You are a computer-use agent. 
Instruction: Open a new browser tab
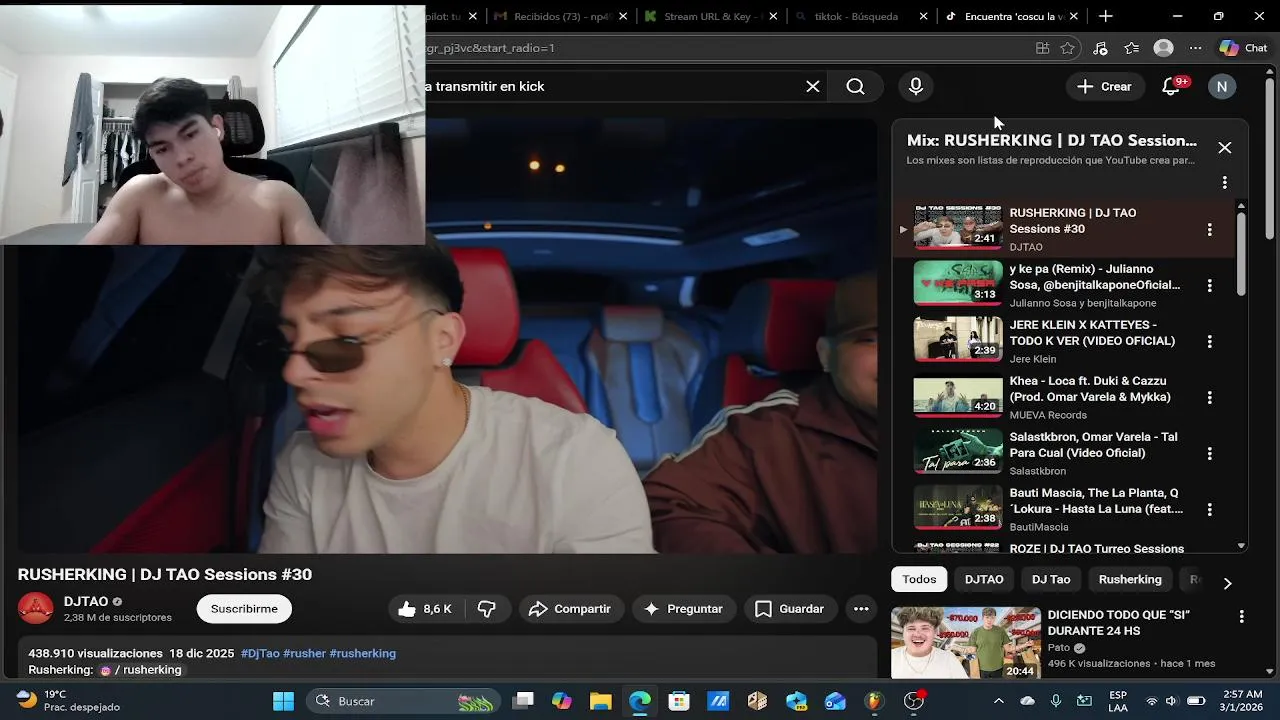click(1105, 16)
